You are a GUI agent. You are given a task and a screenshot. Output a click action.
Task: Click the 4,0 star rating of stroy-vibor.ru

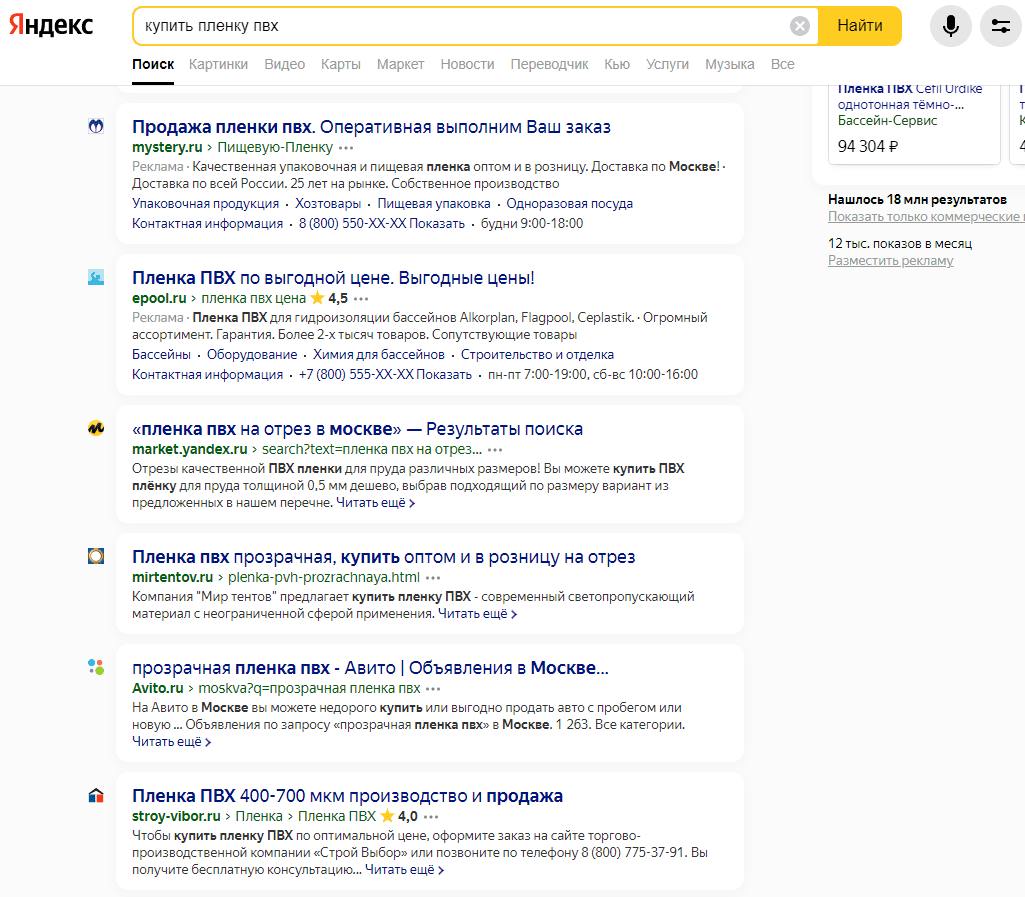(x=399, y=816)
